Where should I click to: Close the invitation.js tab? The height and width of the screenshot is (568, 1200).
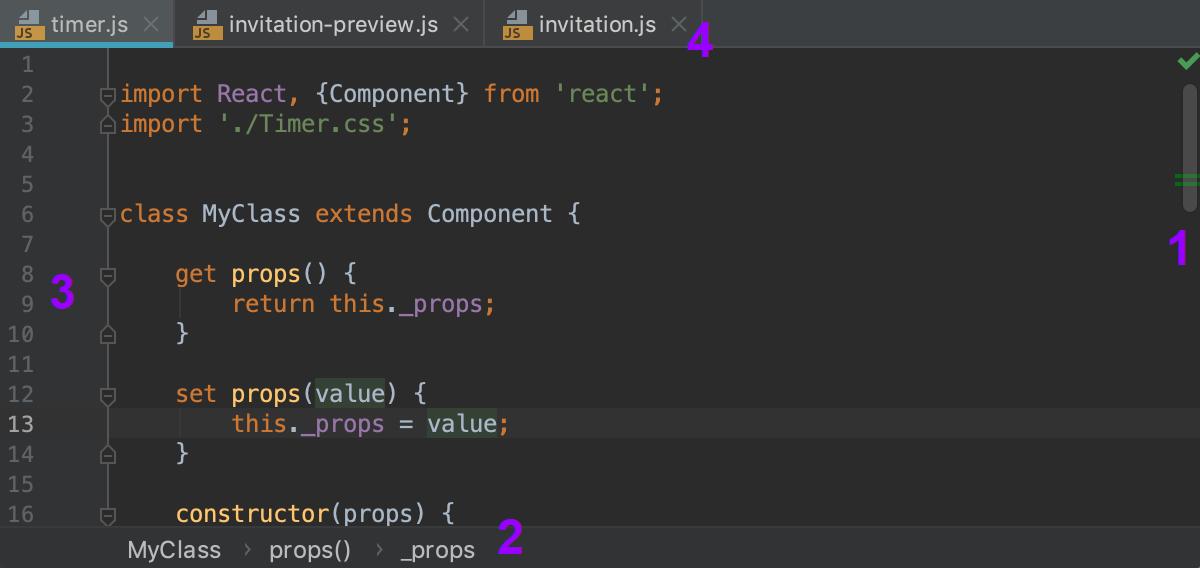(x=679, y=25)
